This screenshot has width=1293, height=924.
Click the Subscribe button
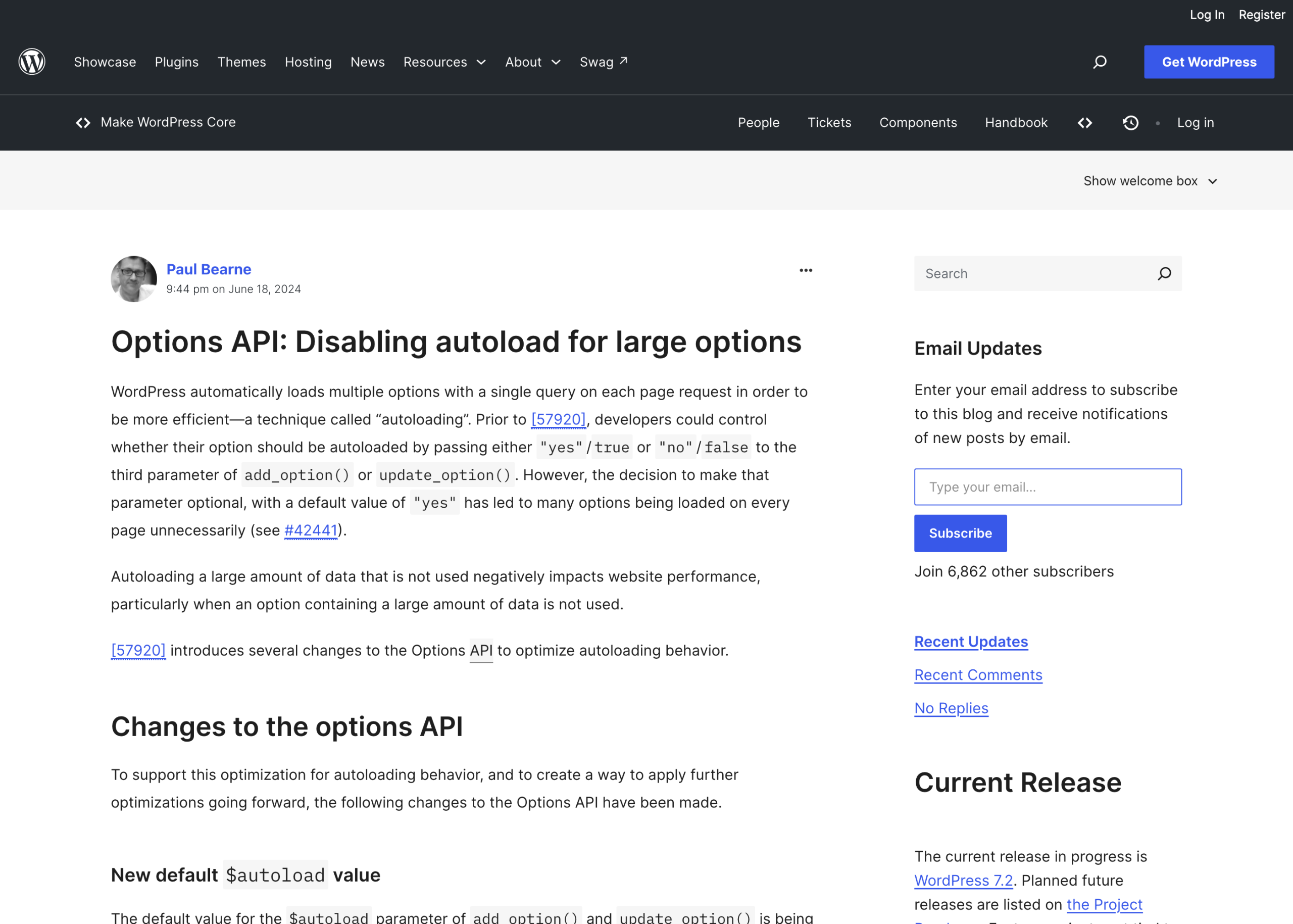click(x=961, y=533)
